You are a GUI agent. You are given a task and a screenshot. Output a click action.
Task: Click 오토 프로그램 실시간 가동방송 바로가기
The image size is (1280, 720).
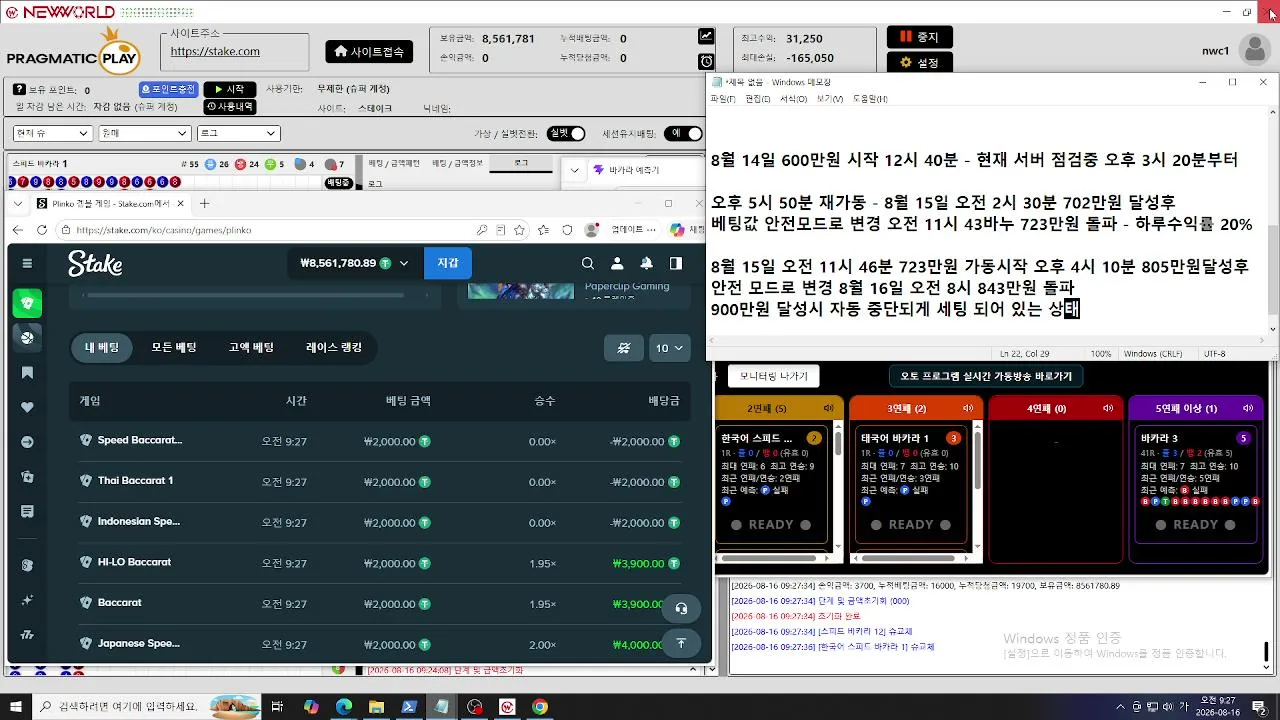(x=986, y=376)
